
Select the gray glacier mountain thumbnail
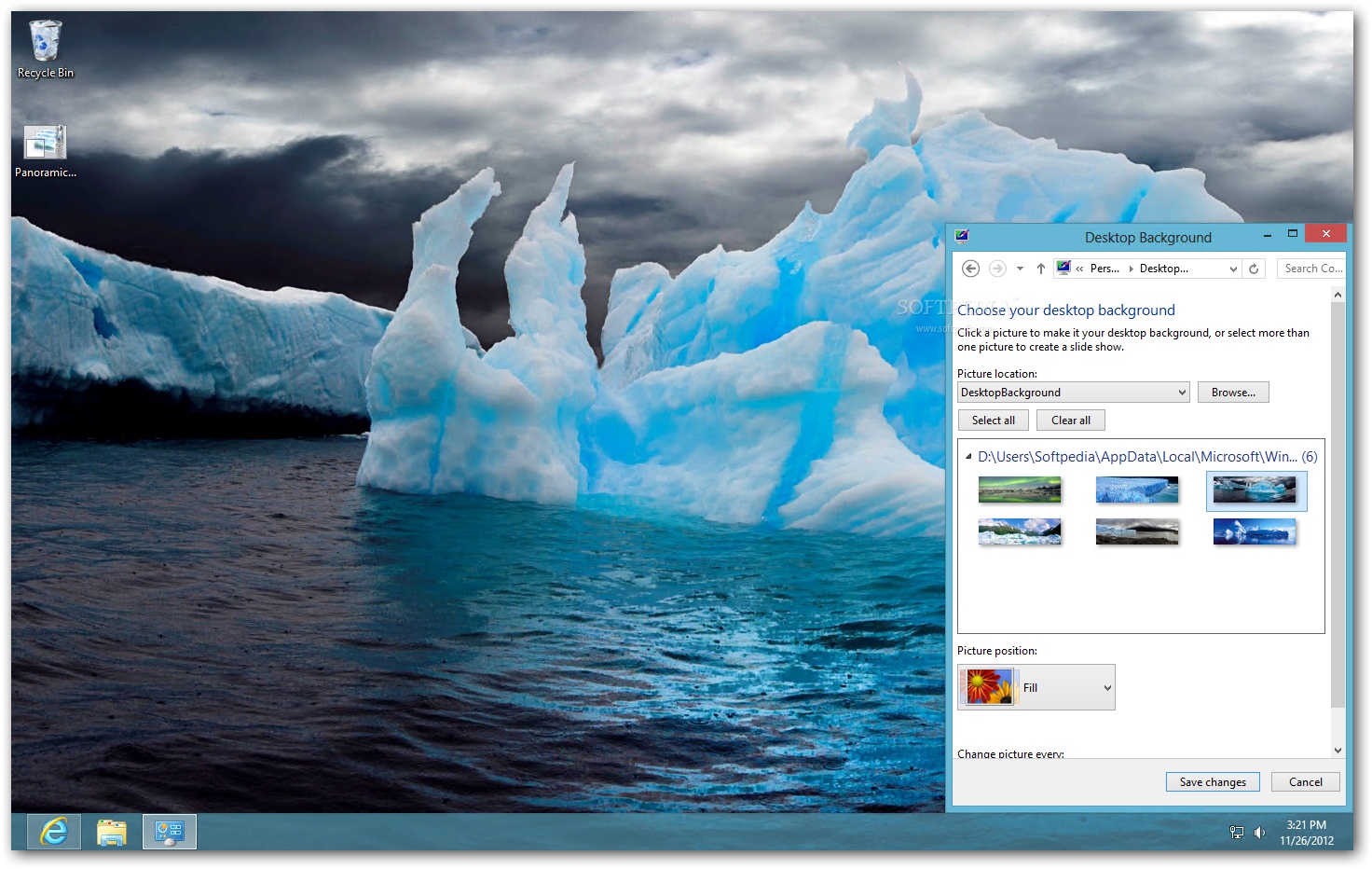[1137, 531]
